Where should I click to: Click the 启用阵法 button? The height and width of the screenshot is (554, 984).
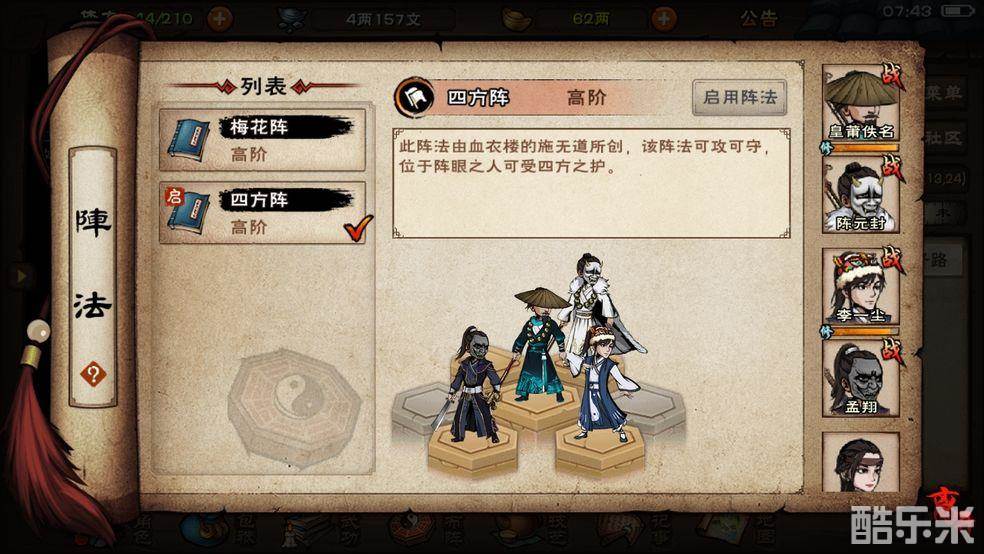pyautogui.click(x=740, y=97)
